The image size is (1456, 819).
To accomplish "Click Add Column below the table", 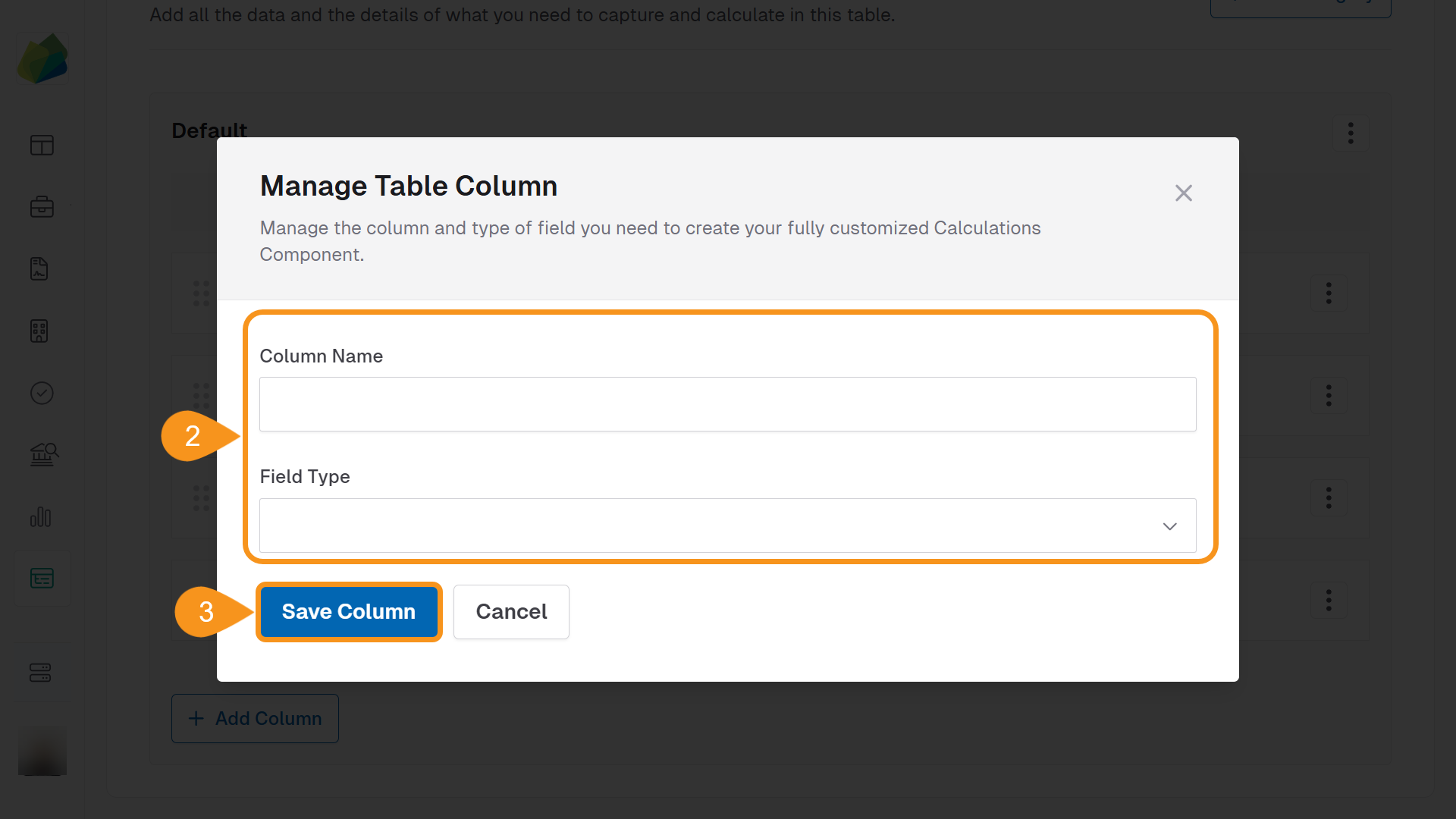I will [255, 718].
